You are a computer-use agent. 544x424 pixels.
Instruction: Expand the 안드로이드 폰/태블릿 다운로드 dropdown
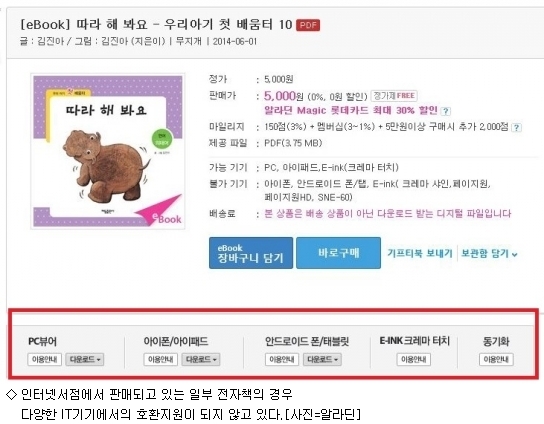click(322, 359)
